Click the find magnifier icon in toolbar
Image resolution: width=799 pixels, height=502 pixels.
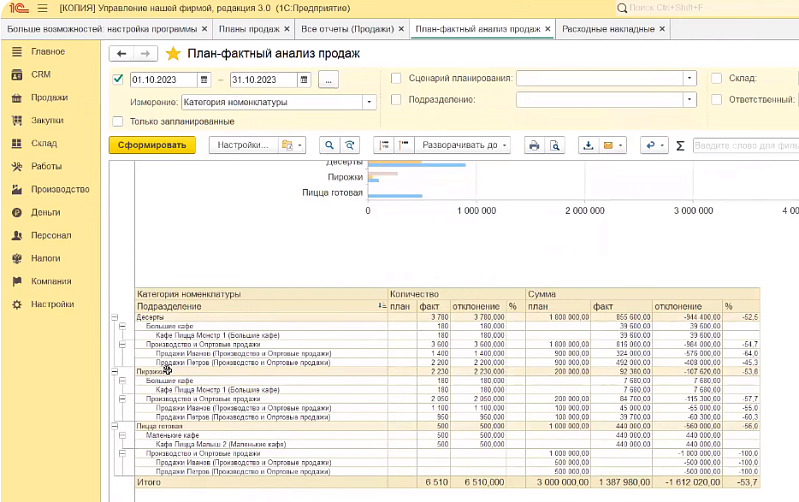tap(328, 145)
